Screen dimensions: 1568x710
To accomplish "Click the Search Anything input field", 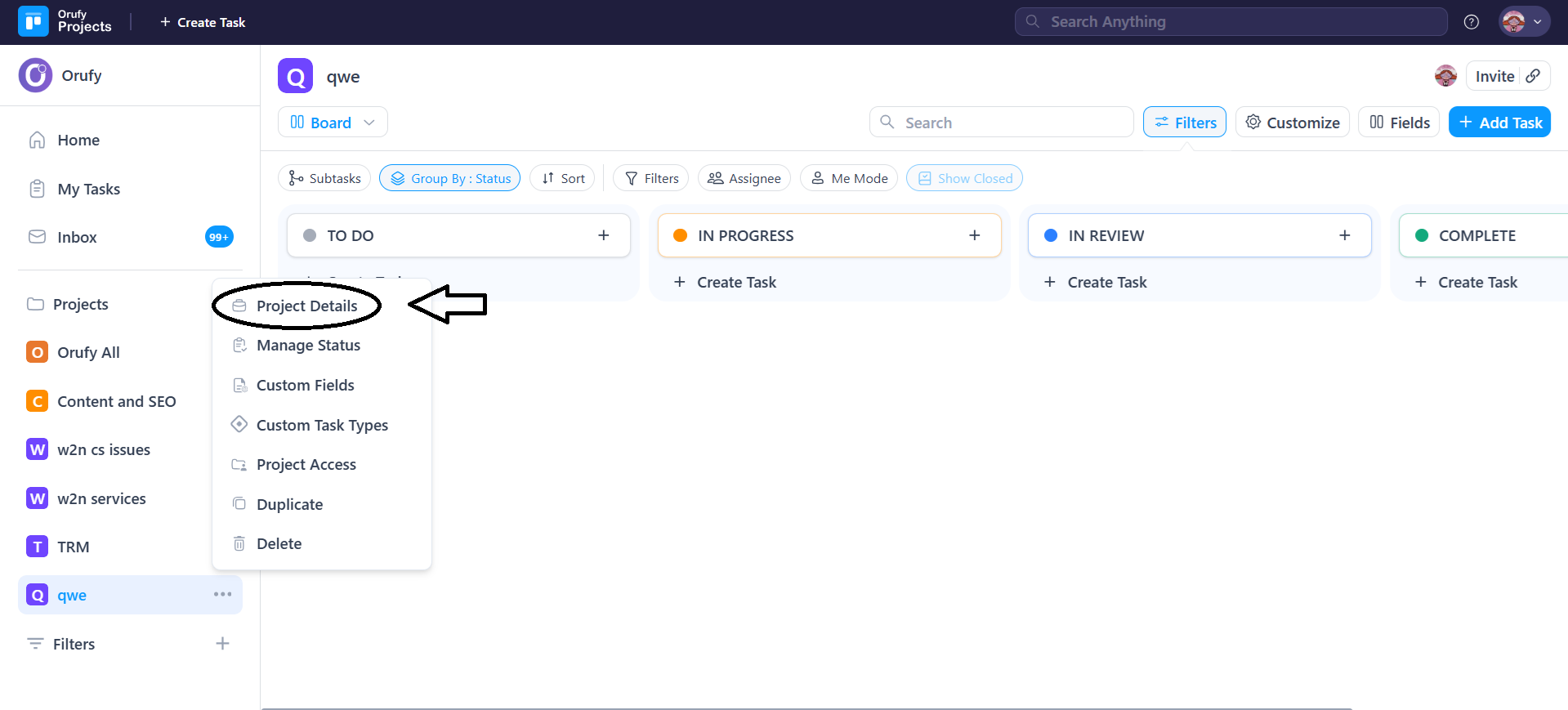I will point(1231,22).
